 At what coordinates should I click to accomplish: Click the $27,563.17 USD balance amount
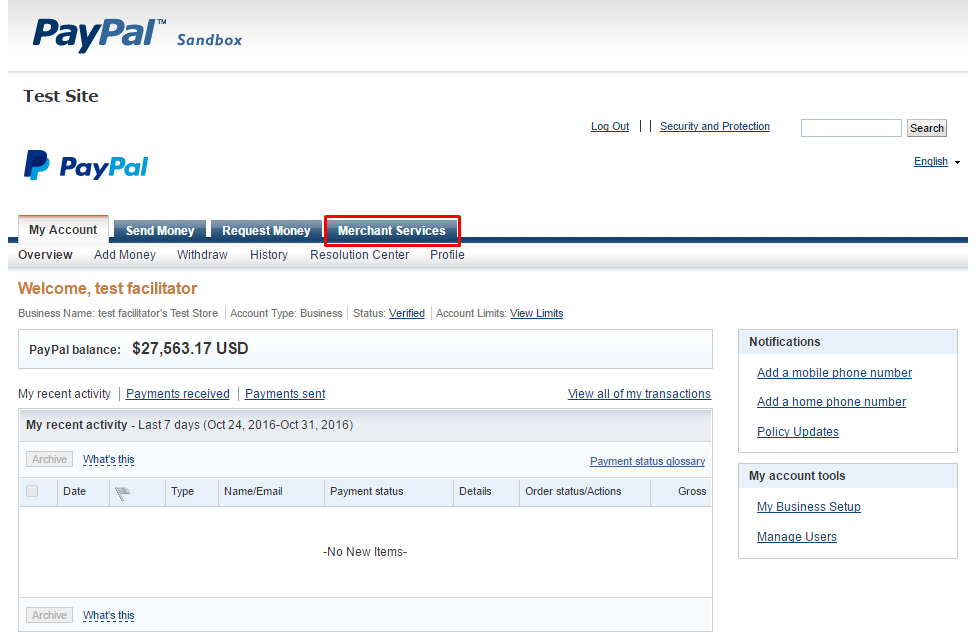(190, 349)
